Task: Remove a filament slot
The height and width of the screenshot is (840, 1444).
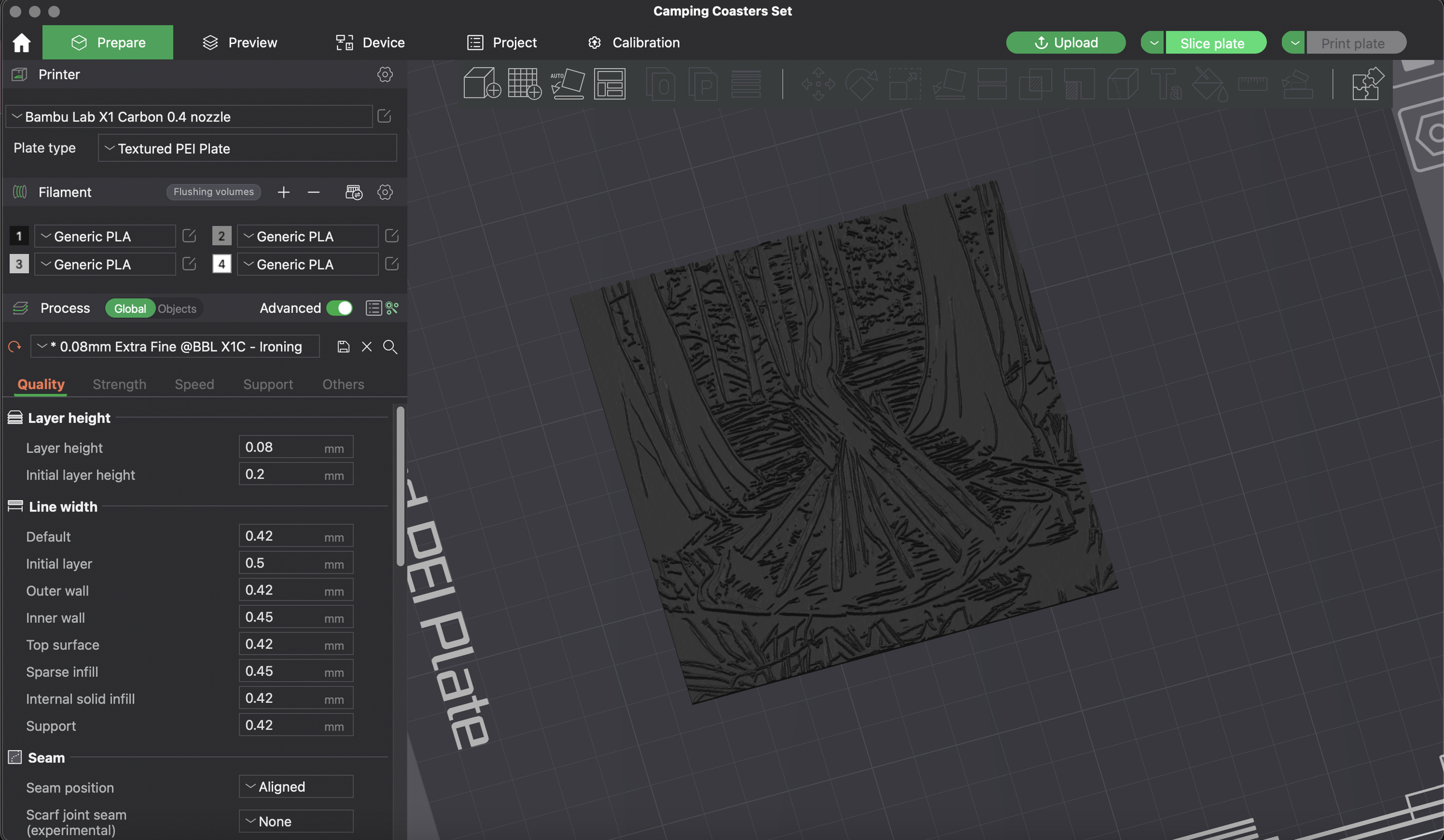Action: [313, 192]
